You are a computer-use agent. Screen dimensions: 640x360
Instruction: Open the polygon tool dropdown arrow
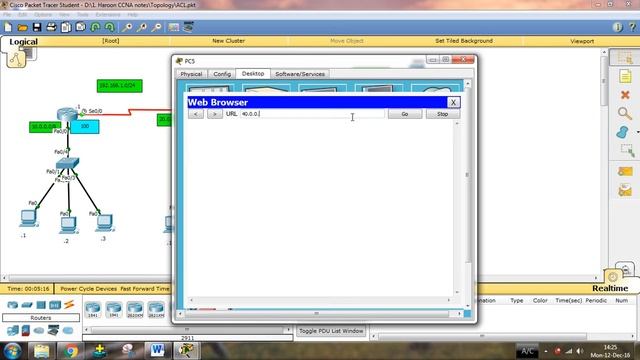(x=637, y=132)
